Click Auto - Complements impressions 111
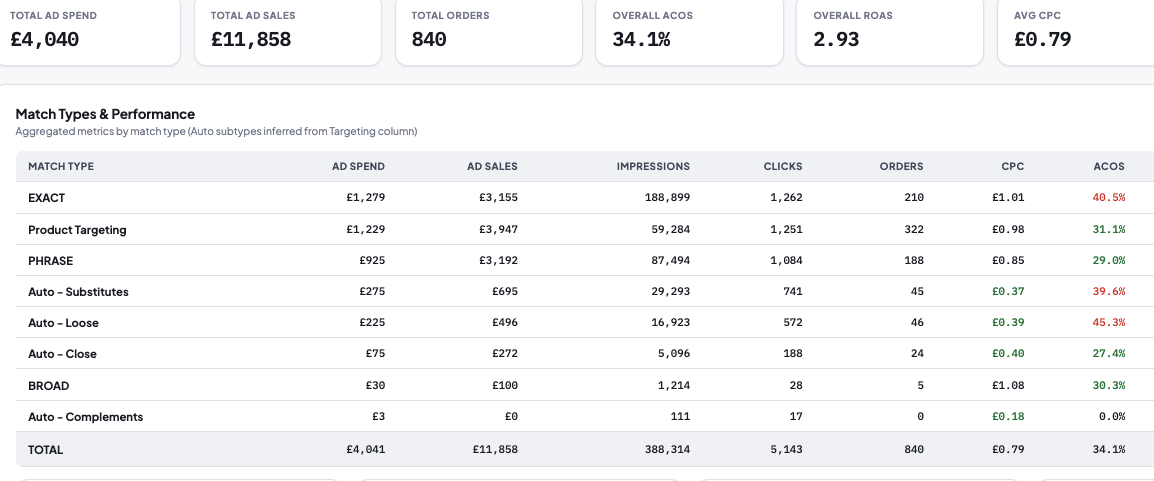The height and width of the screenshot is (481, 1154). tap(681, 417)
